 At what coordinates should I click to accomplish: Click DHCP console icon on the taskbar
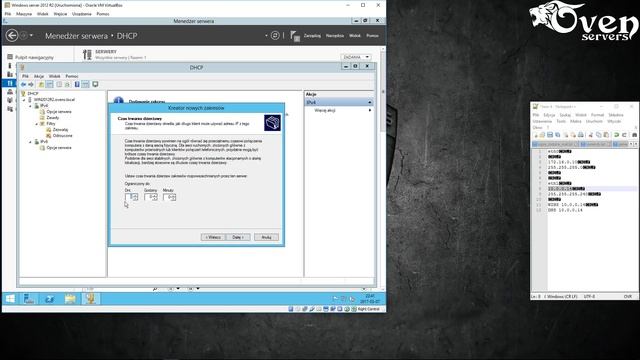tap(90, 299)
